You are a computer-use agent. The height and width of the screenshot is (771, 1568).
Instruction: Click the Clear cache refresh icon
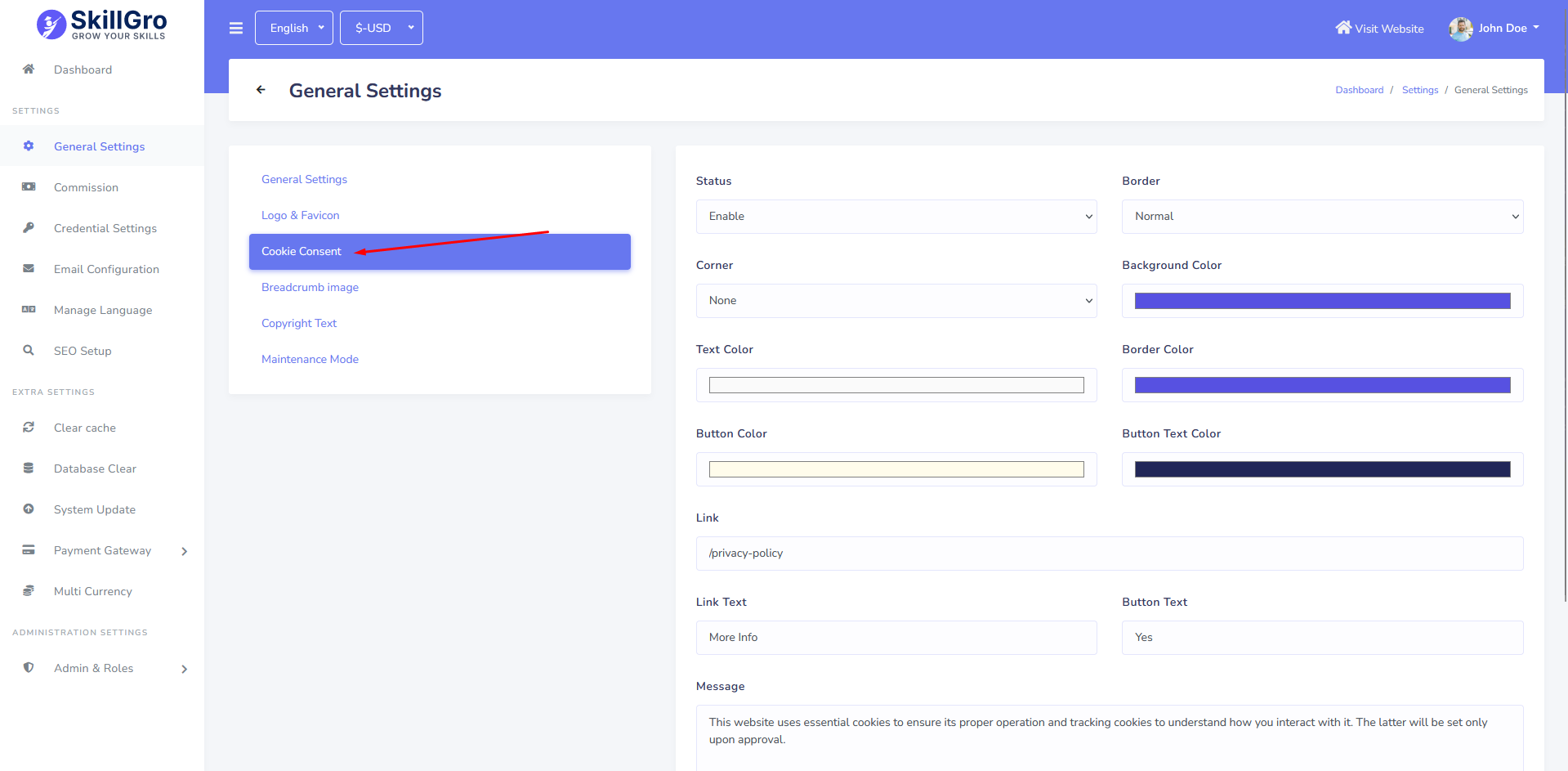[x=29, y=428]
